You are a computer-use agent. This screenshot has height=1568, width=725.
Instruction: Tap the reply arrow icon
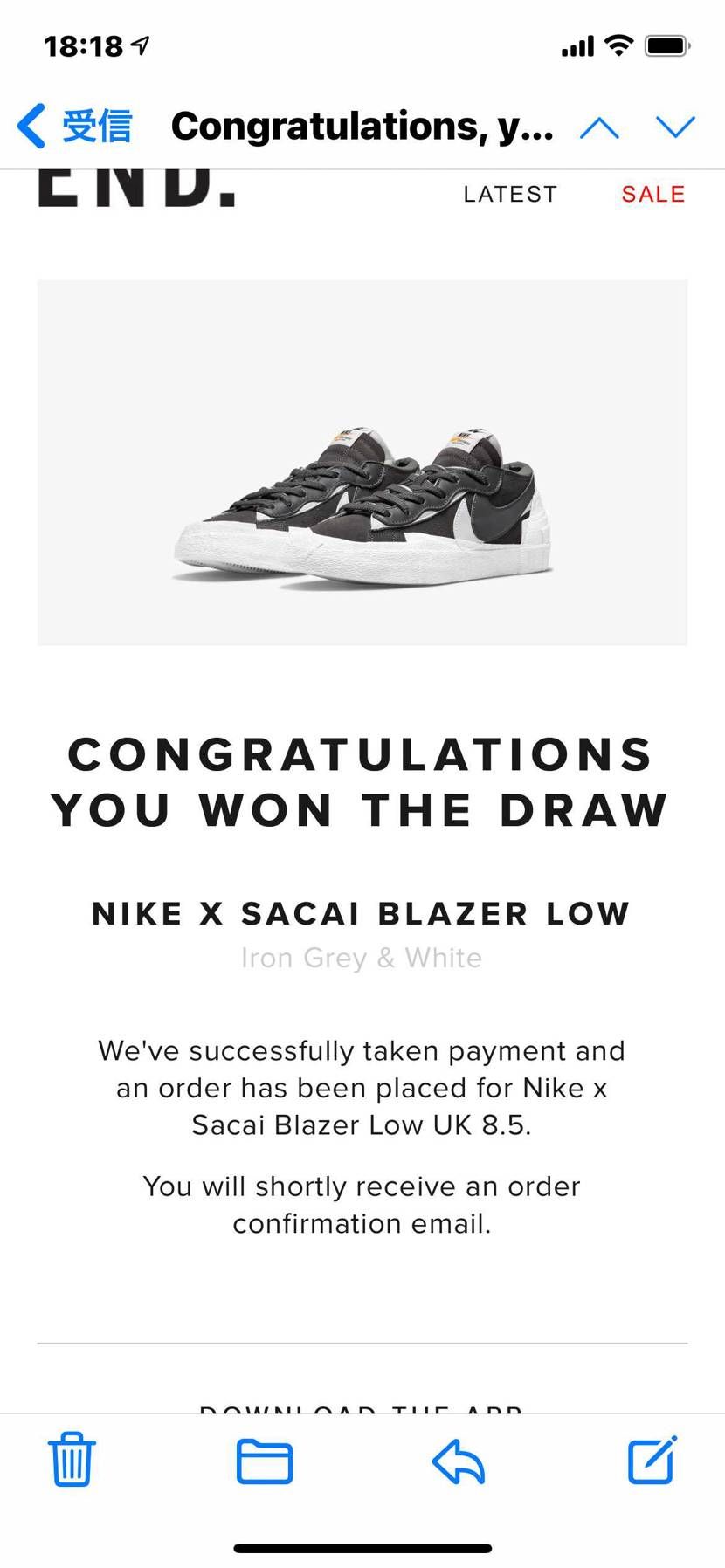459,1461
